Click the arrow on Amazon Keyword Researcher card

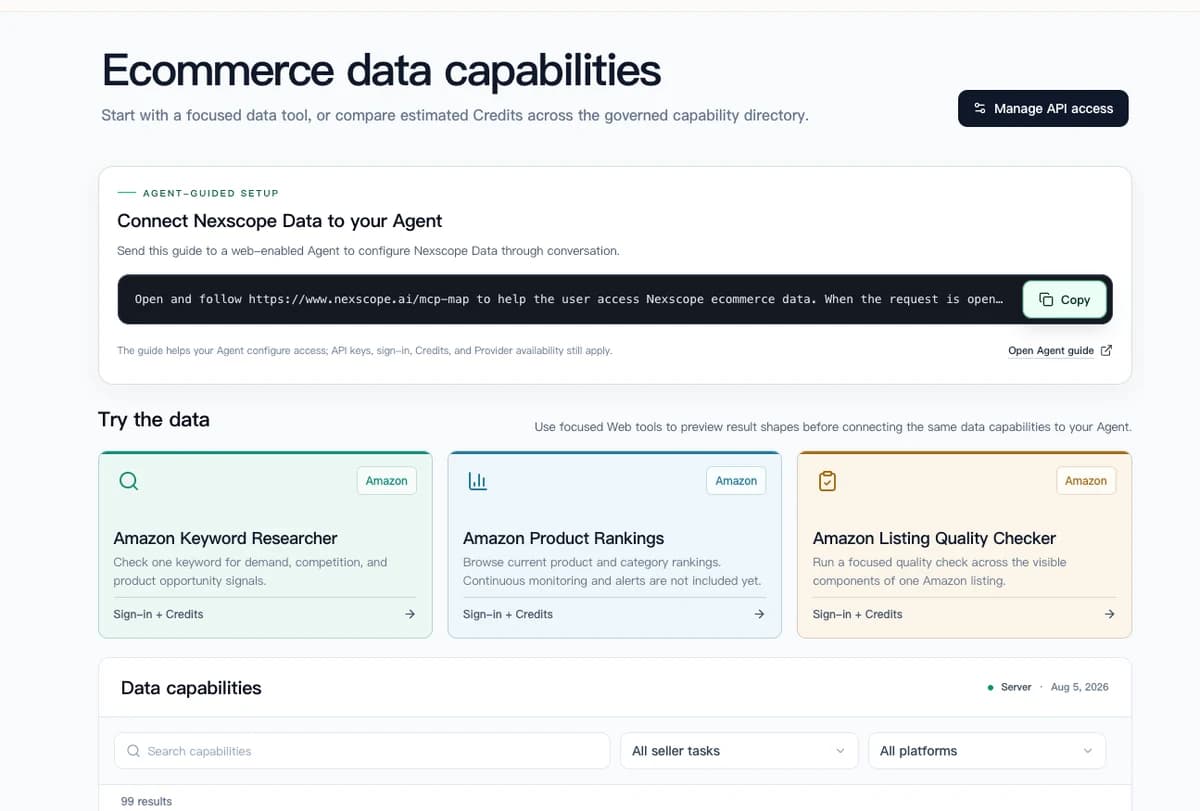[410, 614]
